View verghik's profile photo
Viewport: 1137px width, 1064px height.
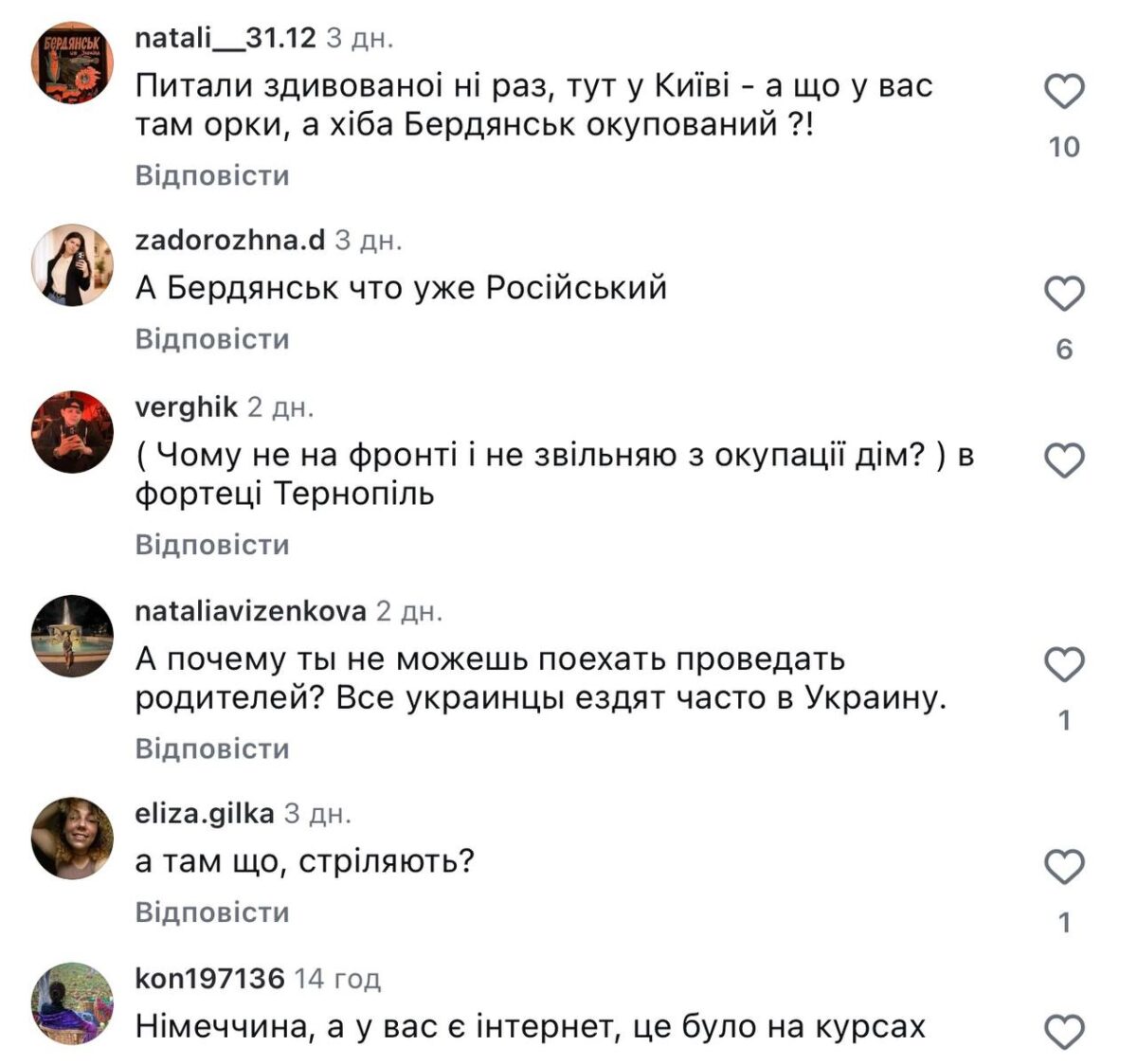72,432
